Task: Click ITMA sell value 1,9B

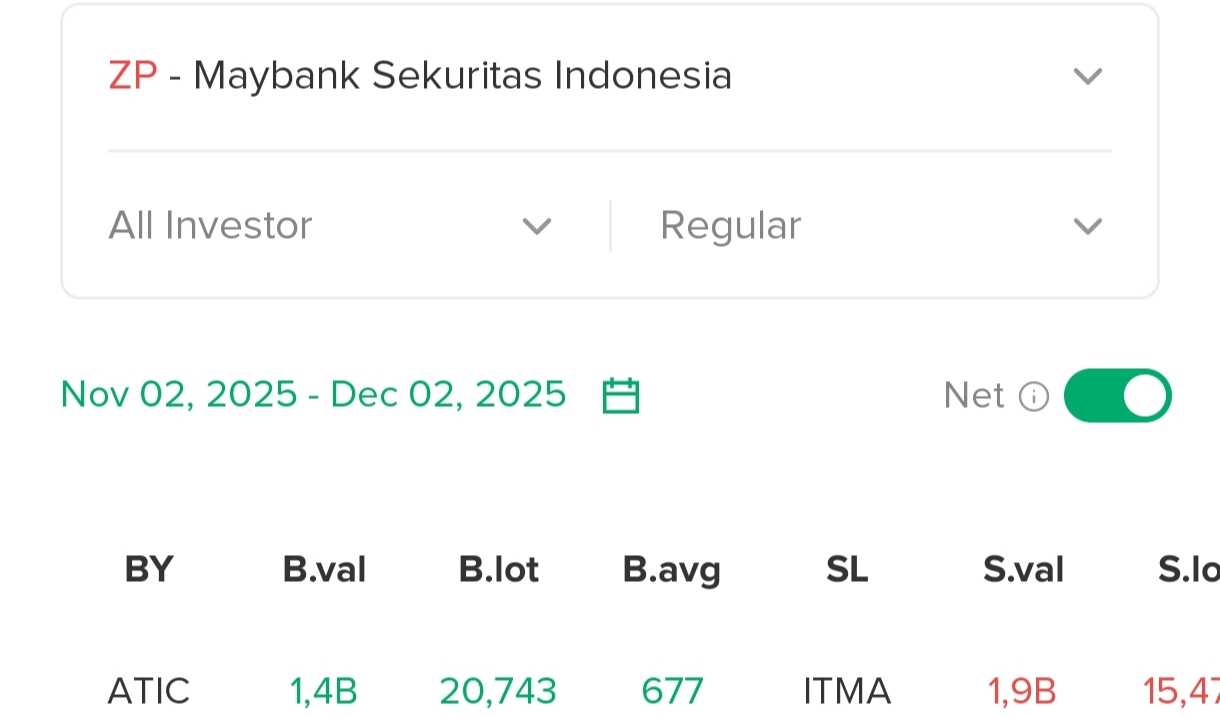Action: point(1022,691)
